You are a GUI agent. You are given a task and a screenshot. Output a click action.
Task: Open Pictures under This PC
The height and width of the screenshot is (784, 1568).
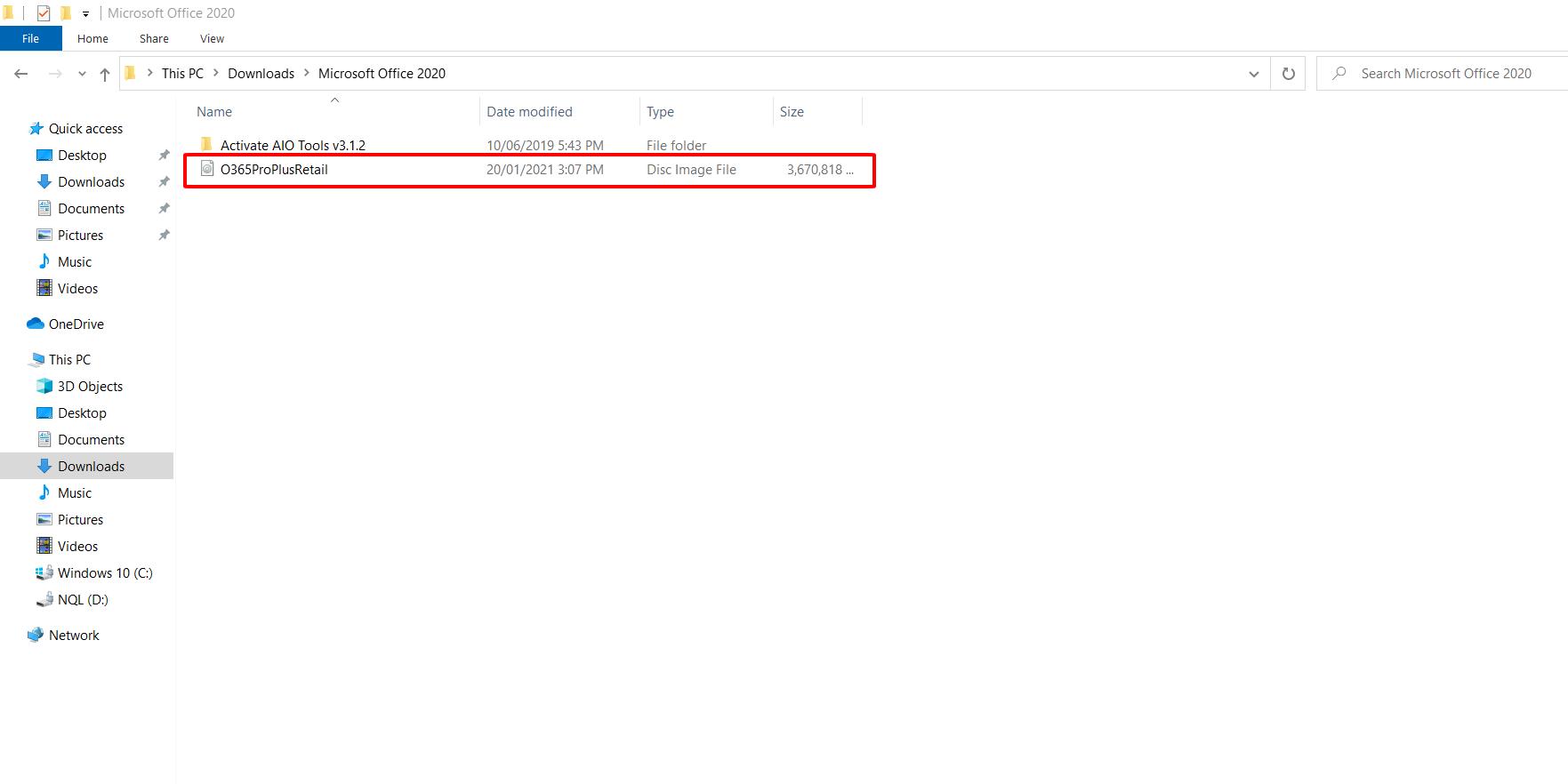(80, 520)
